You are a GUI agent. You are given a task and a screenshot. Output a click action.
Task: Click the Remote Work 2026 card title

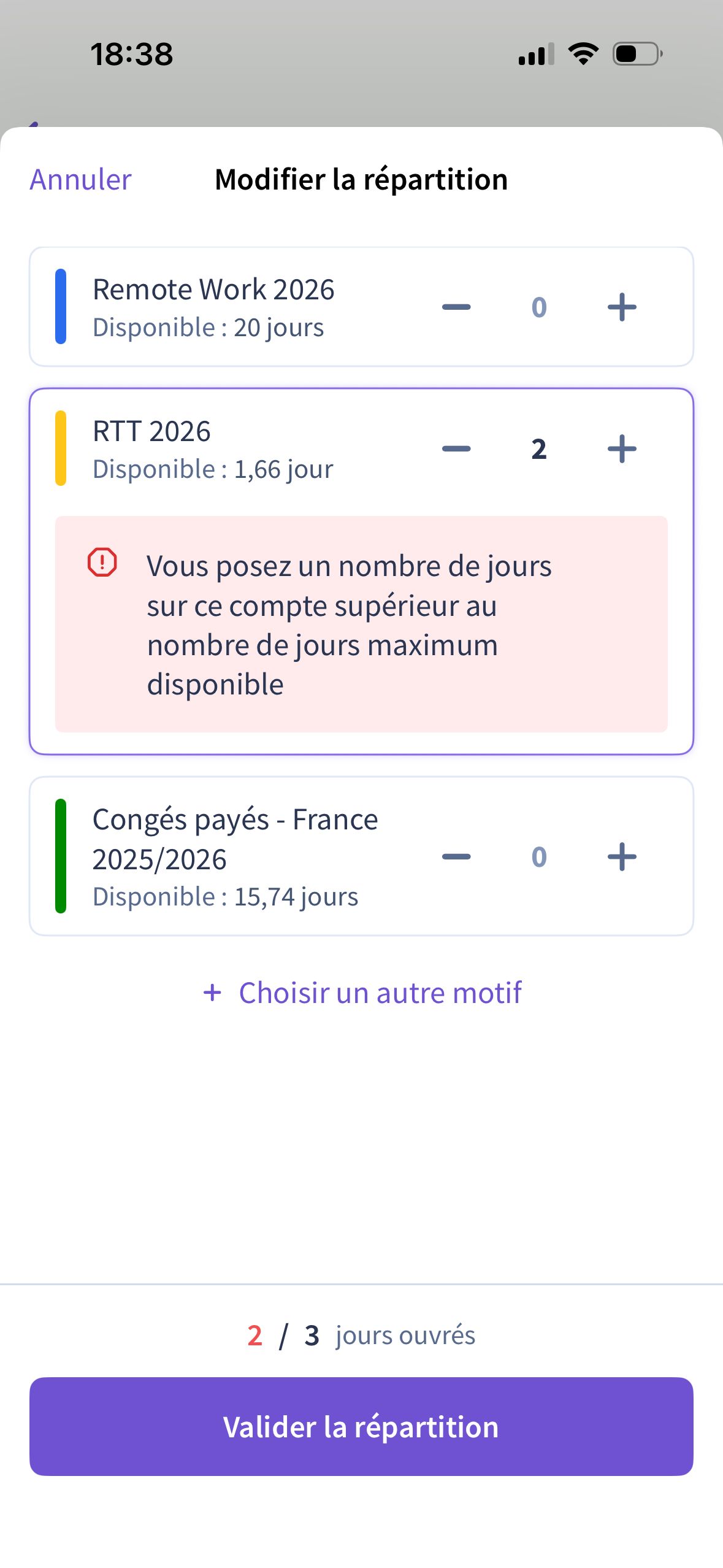pos(213,290)
